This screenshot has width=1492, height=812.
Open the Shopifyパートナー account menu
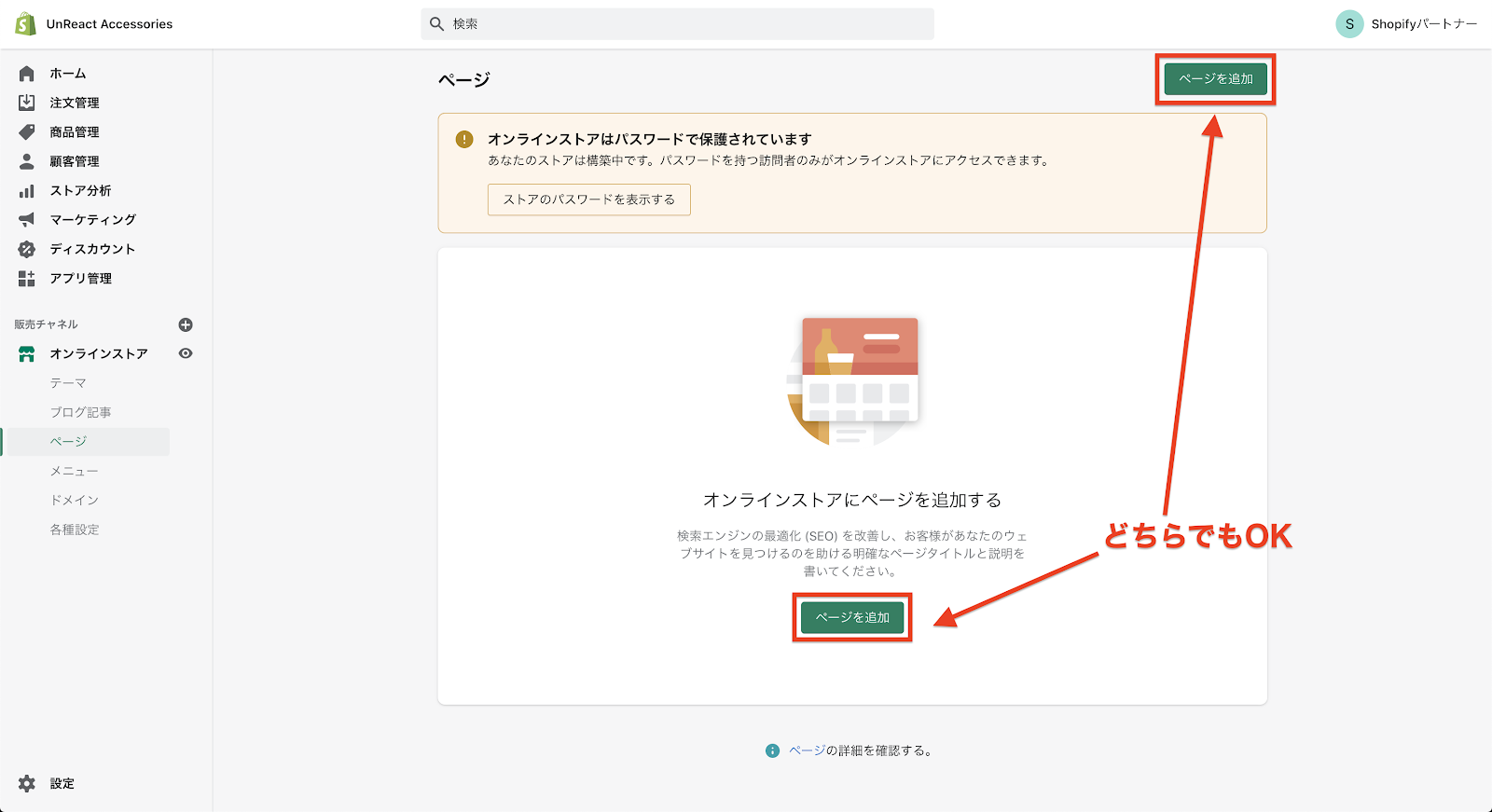tap(1406, 24)
